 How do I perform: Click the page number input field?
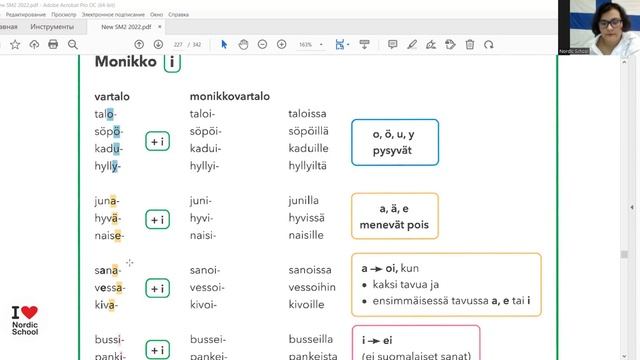pos(178,44)
